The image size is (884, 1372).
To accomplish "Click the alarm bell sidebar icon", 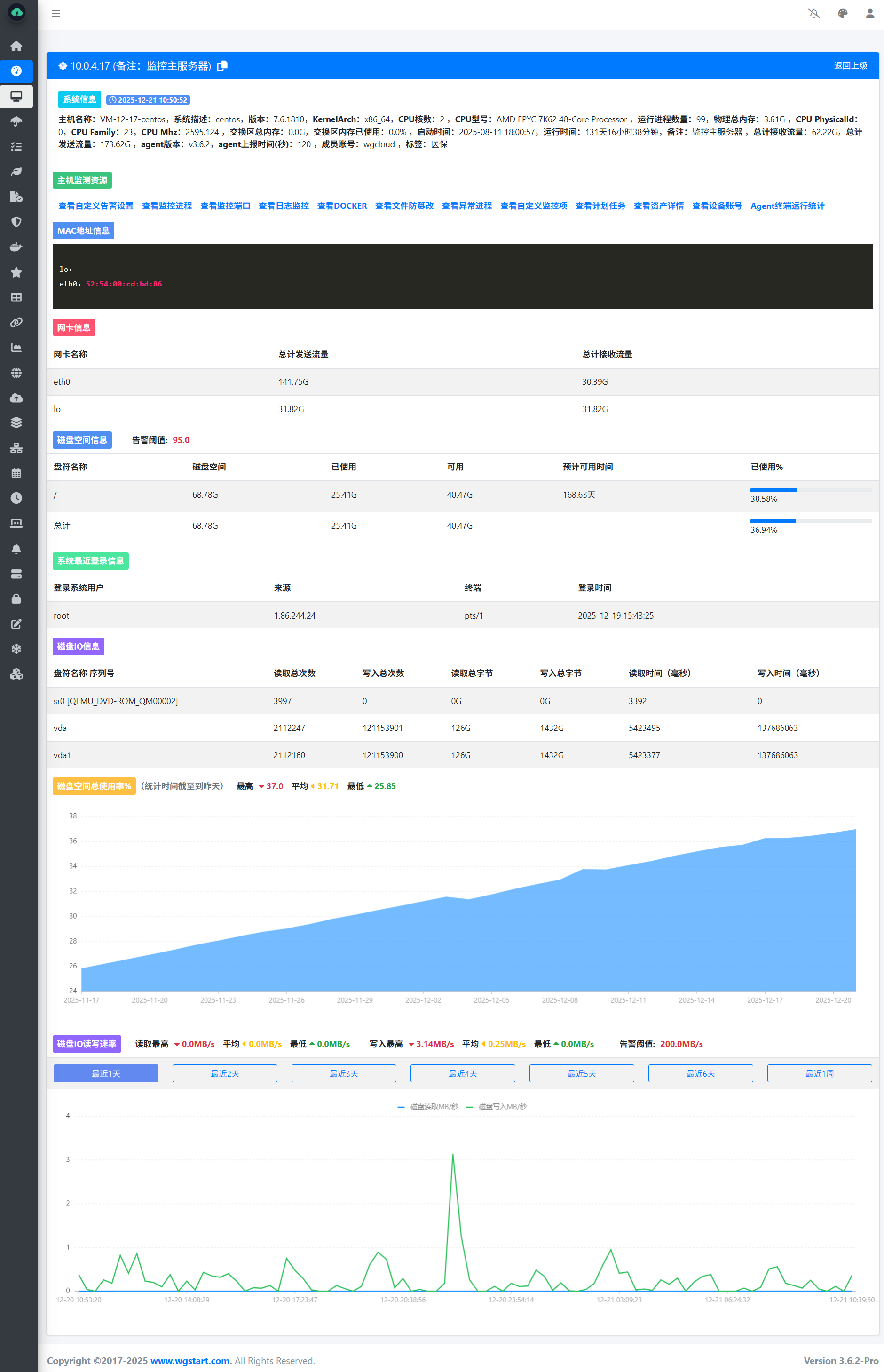I will pyautogui.click(x=16, y=549).
